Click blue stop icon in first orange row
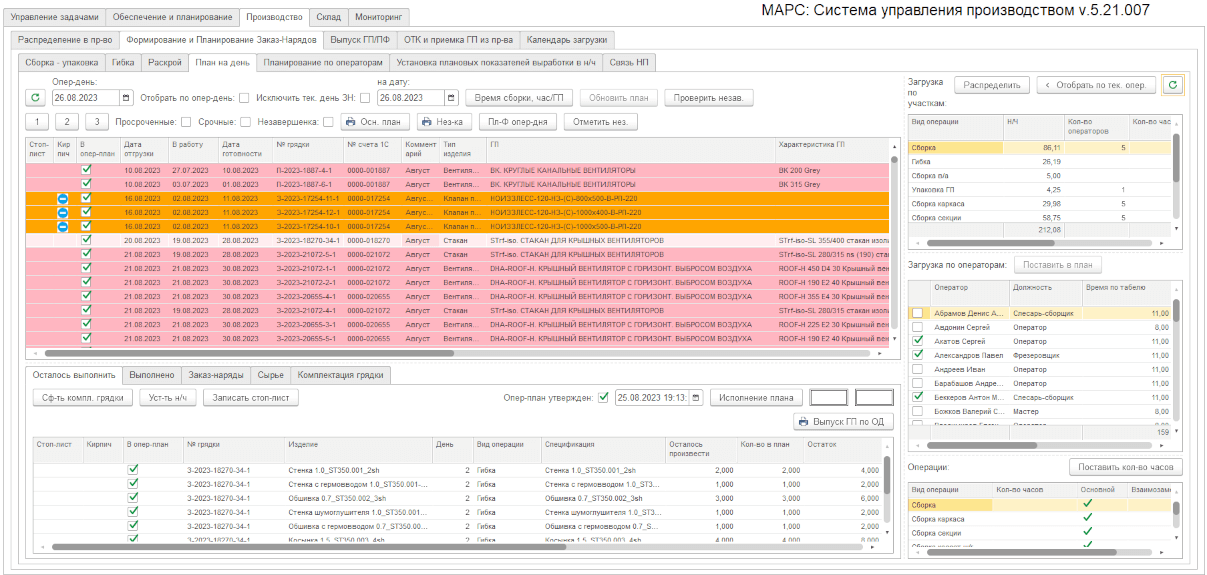 click(x=62, y=198)
